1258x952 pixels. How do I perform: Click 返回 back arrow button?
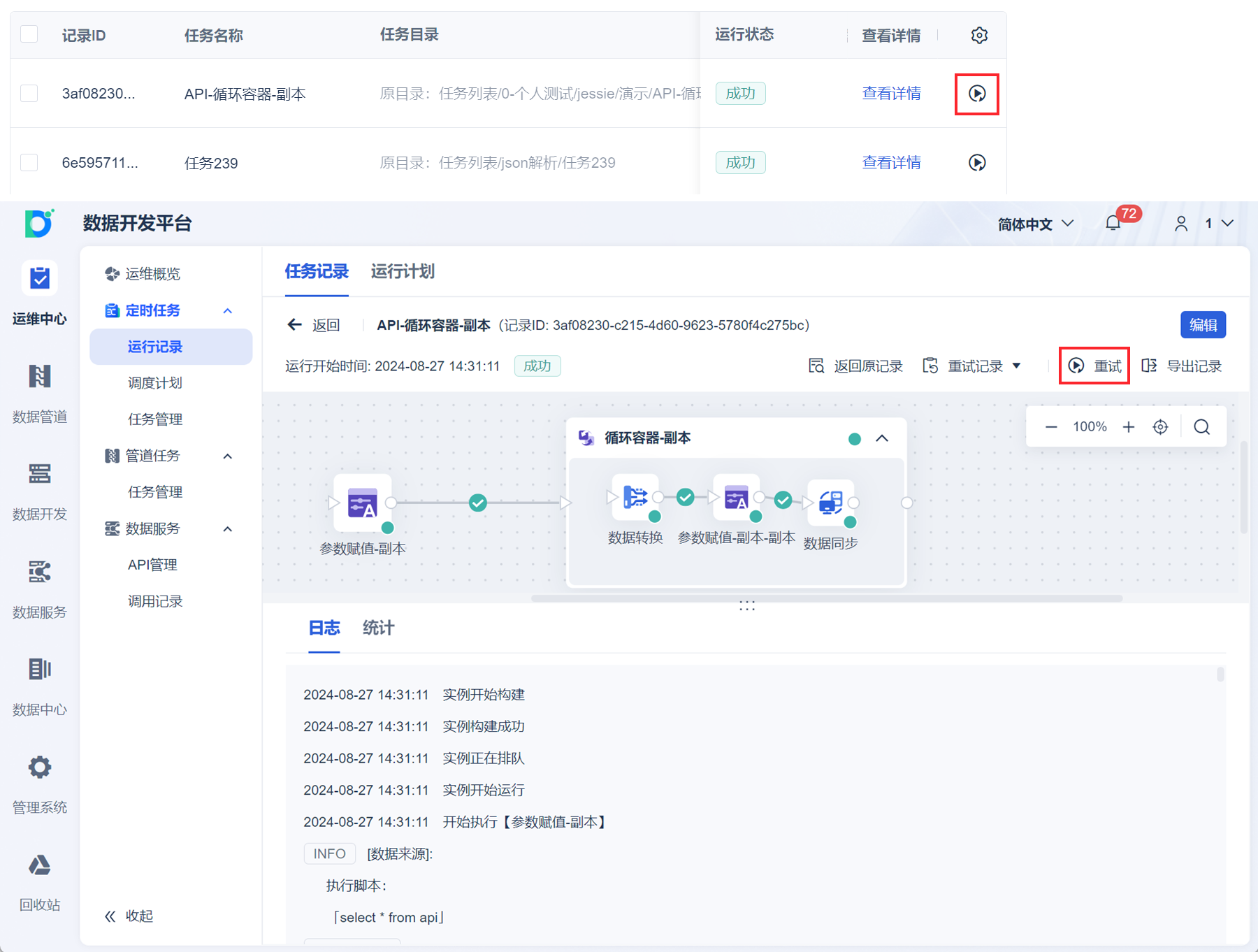(x=314, y=325)
